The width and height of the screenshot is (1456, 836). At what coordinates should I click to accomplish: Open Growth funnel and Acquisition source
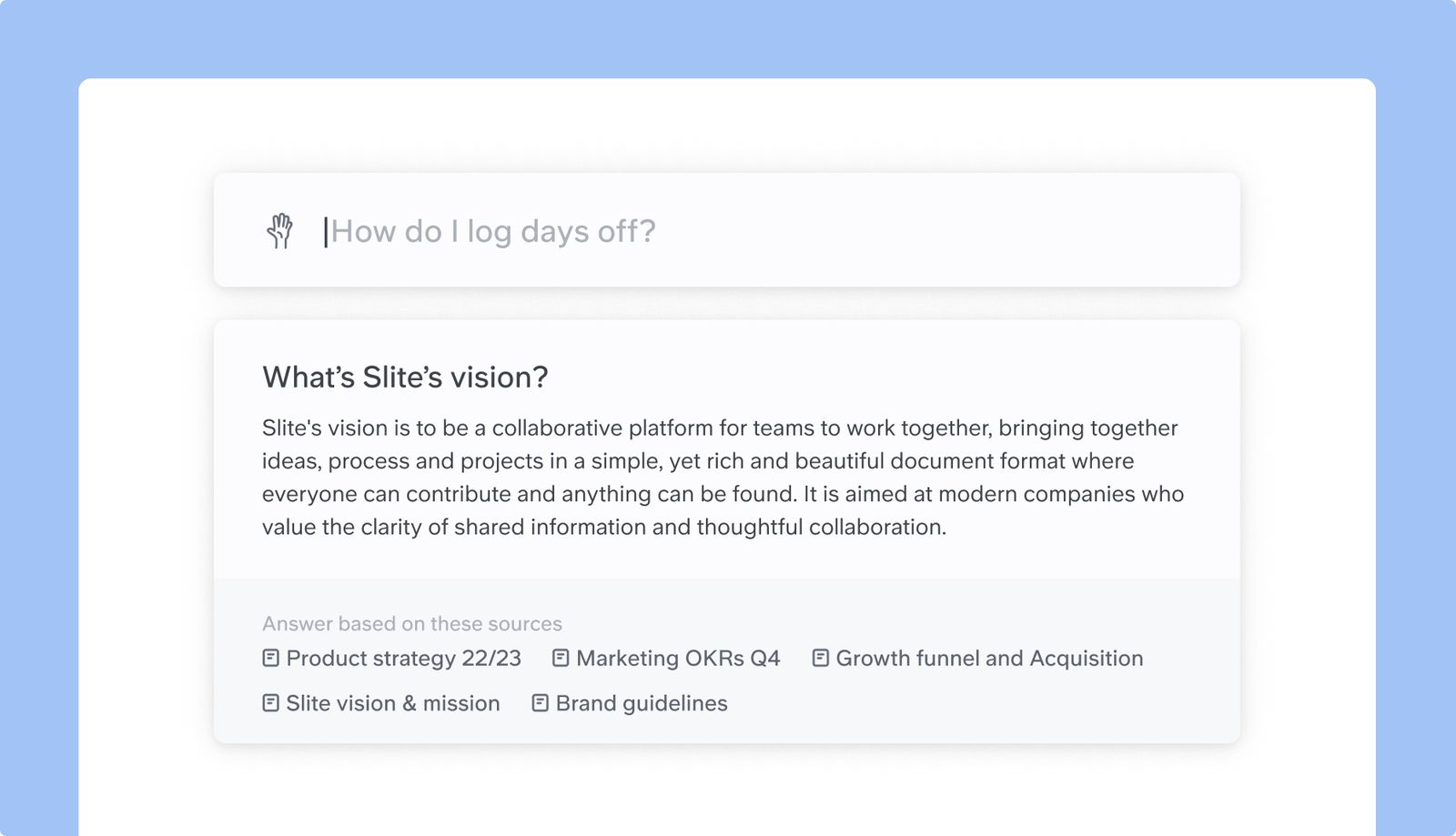tap(989, 659)
